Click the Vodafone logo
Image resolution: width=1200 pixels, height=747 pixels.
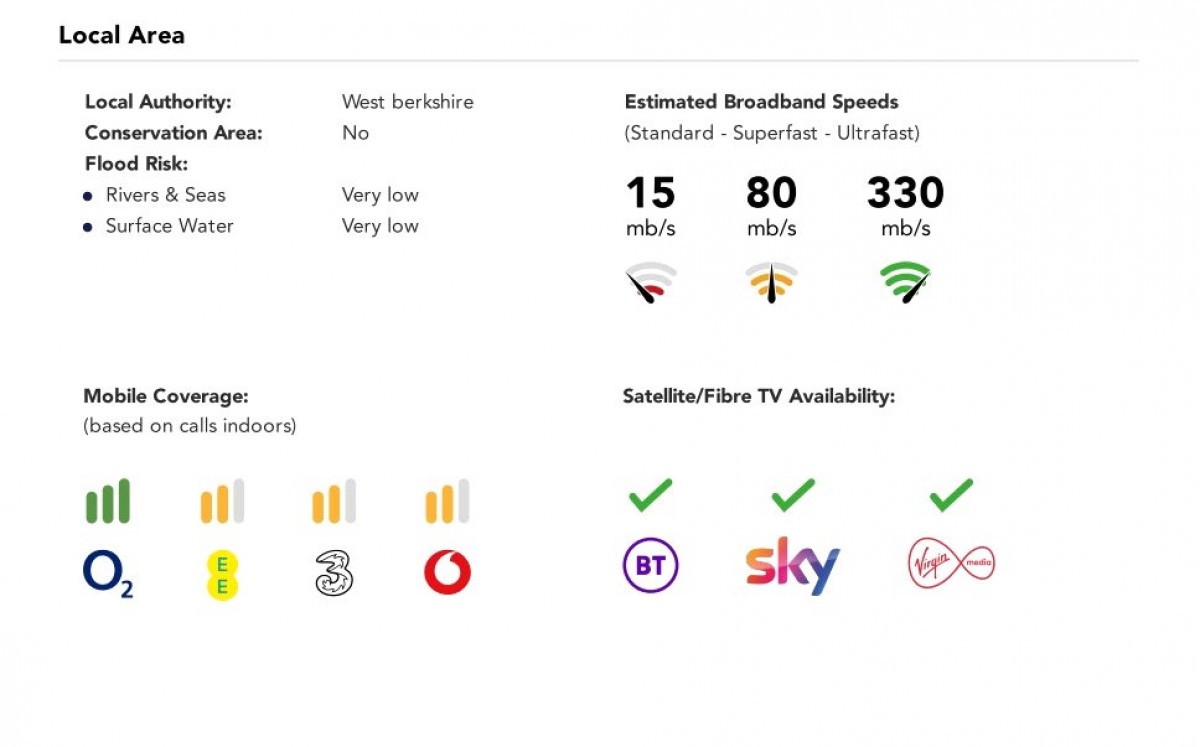pos(447,574)
